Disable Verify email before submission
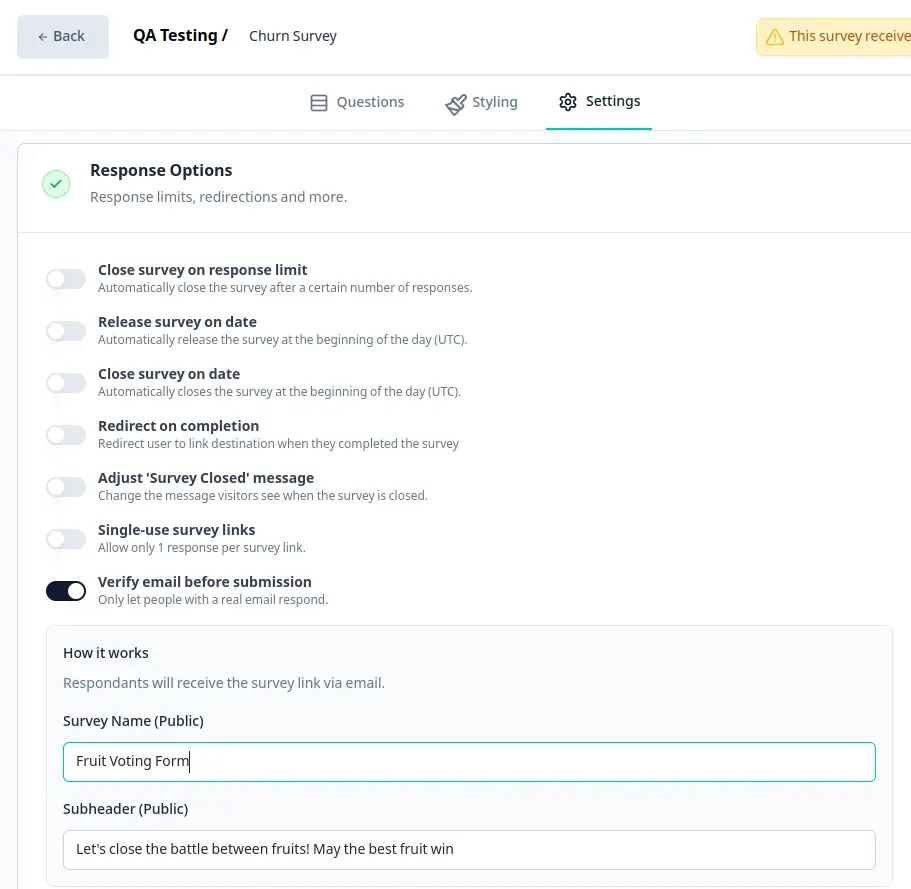911x889 pixels. pos(66,591)
